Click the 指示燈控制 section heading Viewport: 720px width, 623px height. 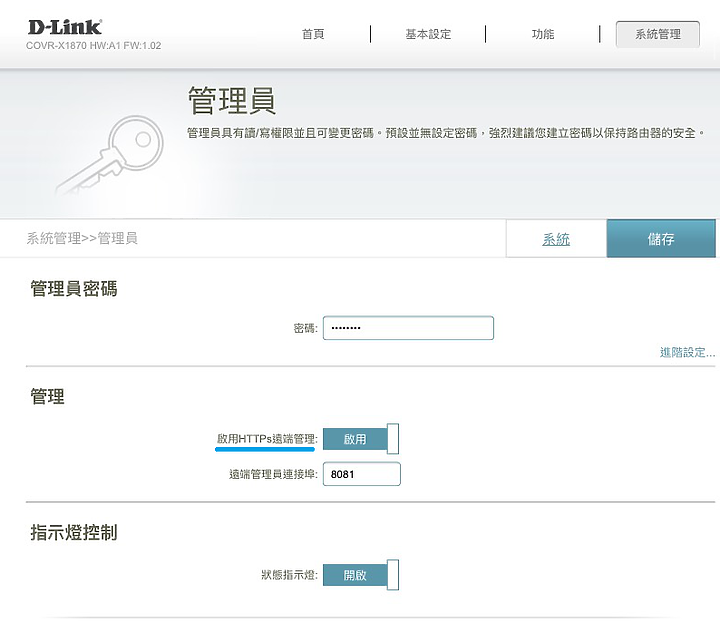[x=74, y=533]
